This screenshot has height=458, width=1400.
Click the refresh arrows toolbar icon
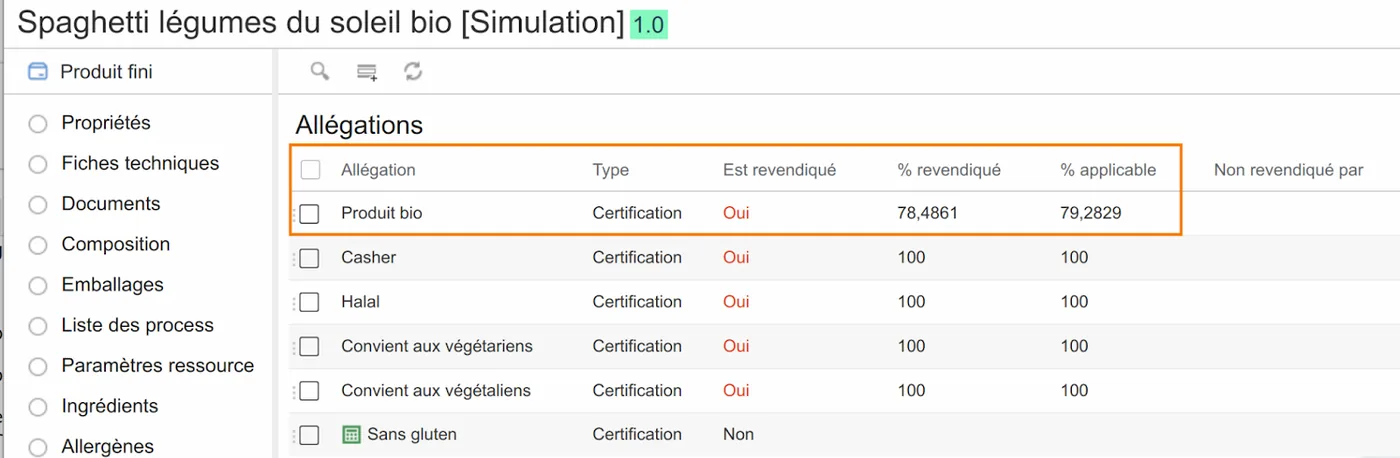413,71
